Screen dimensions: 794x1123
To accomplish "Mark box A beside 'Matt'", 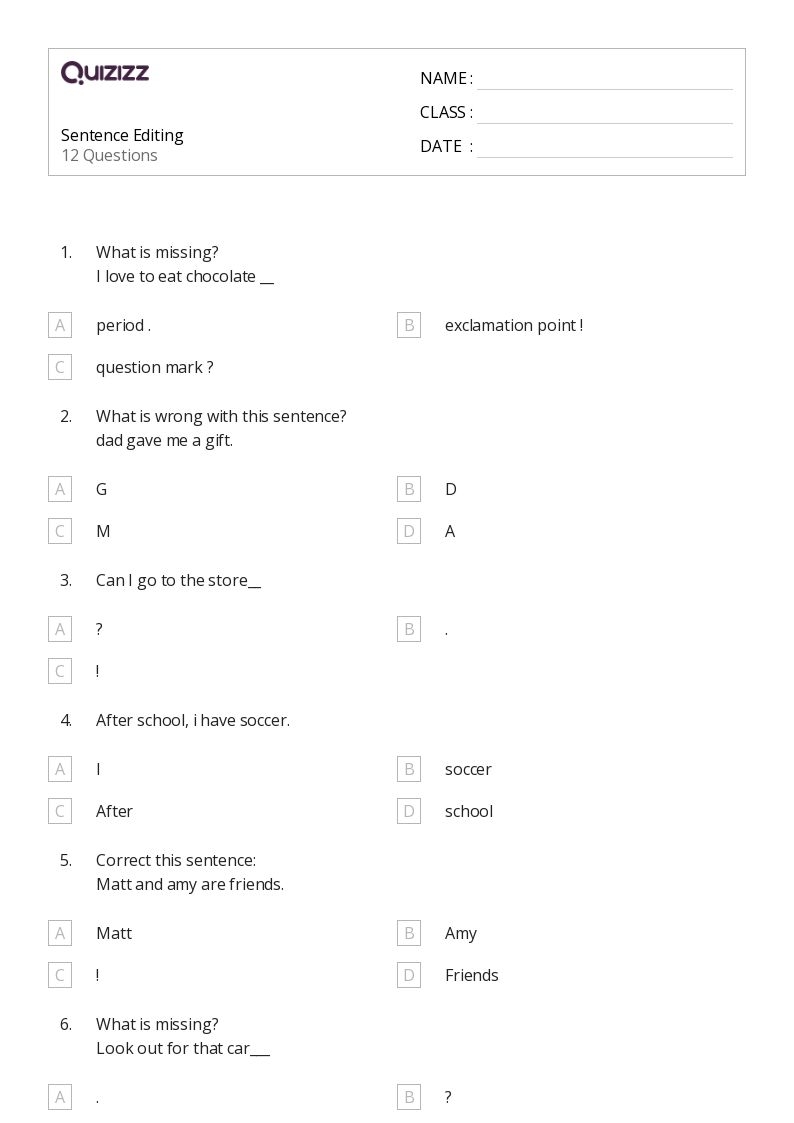I will click(60, 933).
